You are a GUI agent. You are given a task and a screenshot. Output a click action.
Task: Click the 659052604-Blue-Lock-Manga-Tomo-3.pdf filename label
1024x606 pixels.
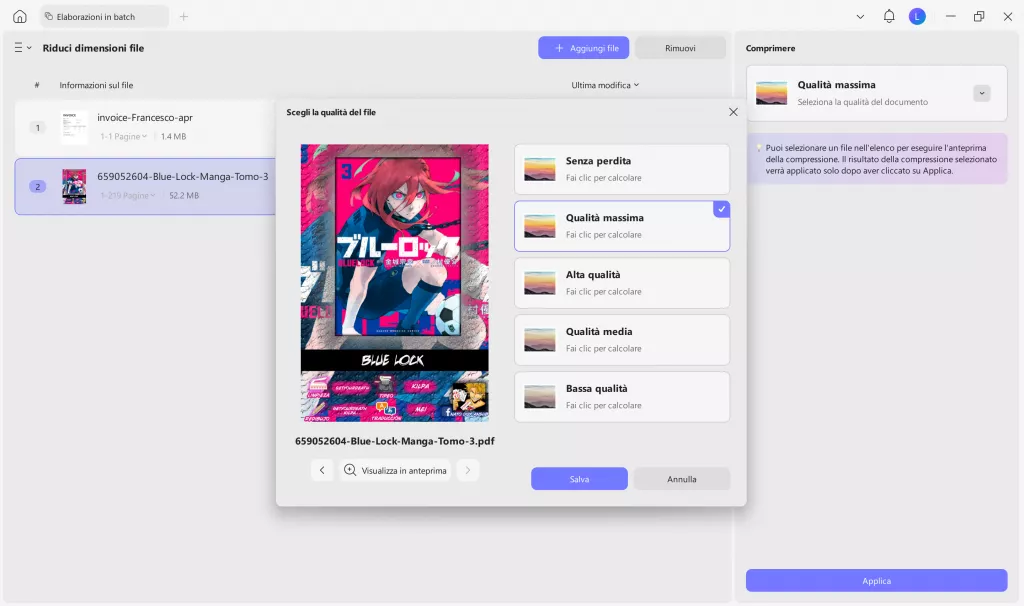394,441
